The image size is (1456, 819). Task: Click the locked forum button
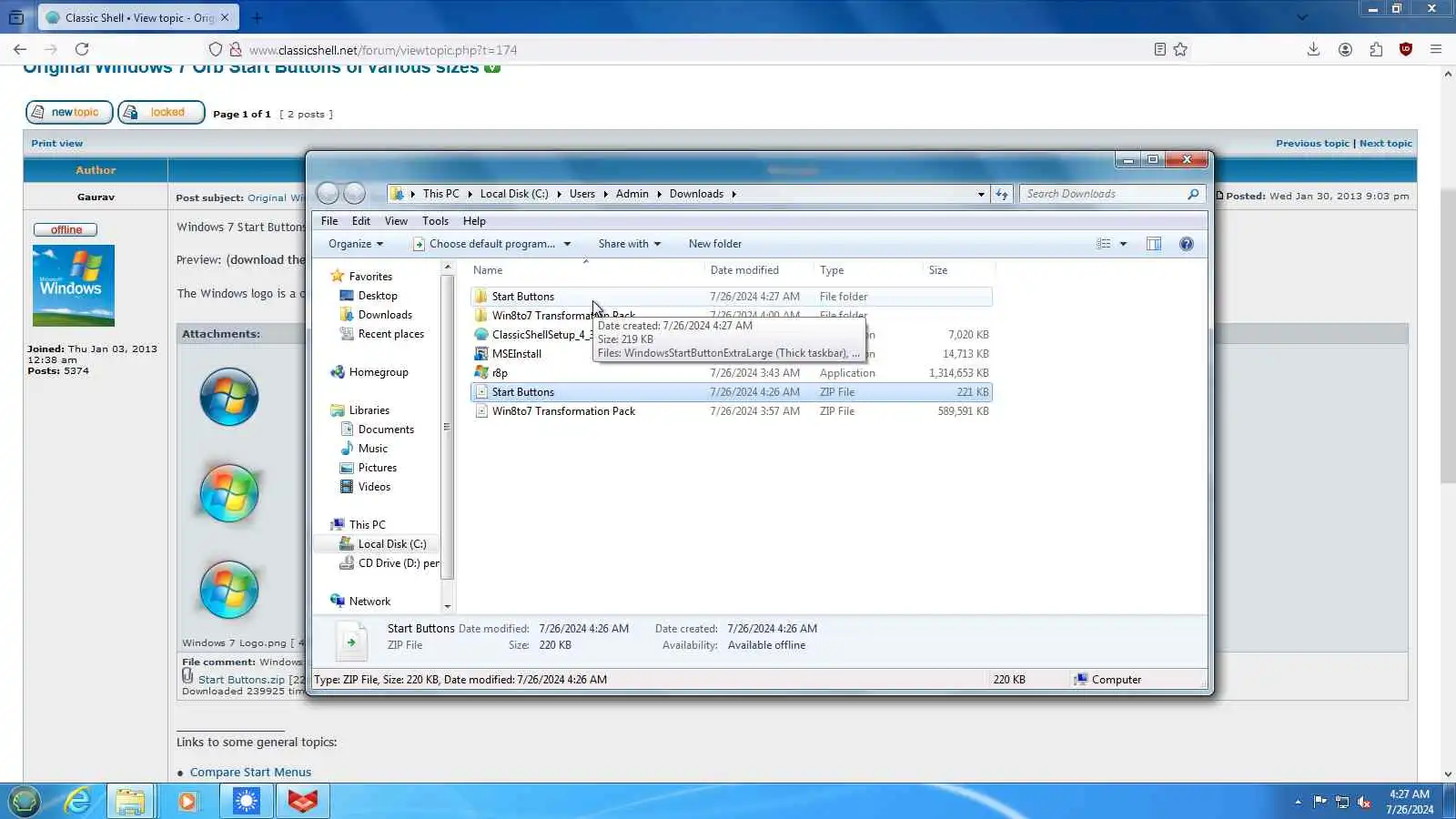pos(161,112)
